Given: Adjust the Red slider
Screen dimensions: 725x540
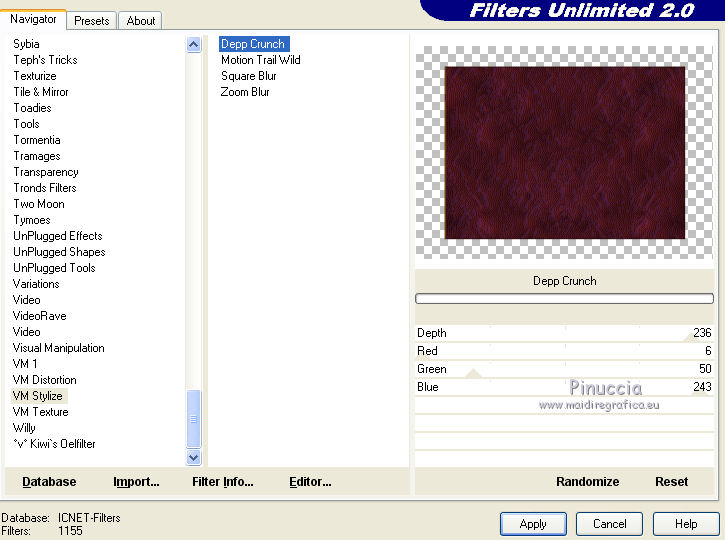Looking at the screenshot, I should (x=564, y=351).
